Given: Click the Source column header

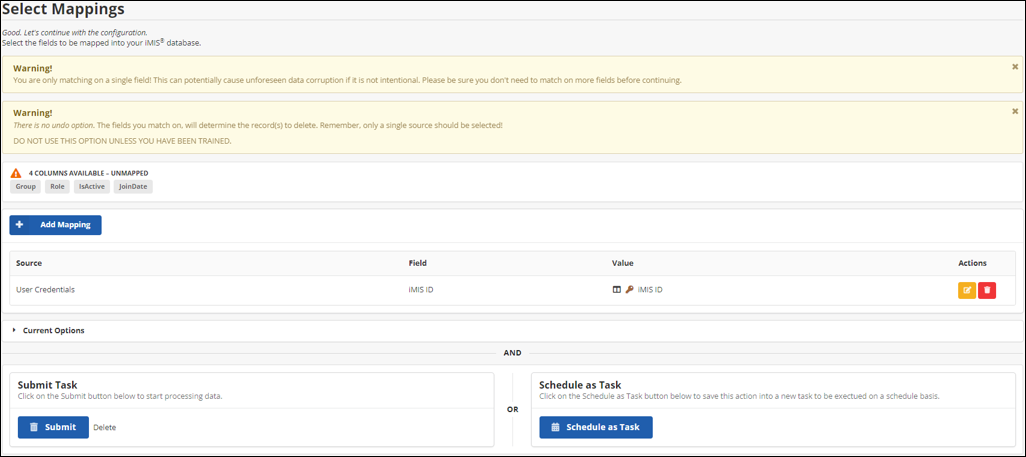Looking at the screenshot, I should 29,263.
